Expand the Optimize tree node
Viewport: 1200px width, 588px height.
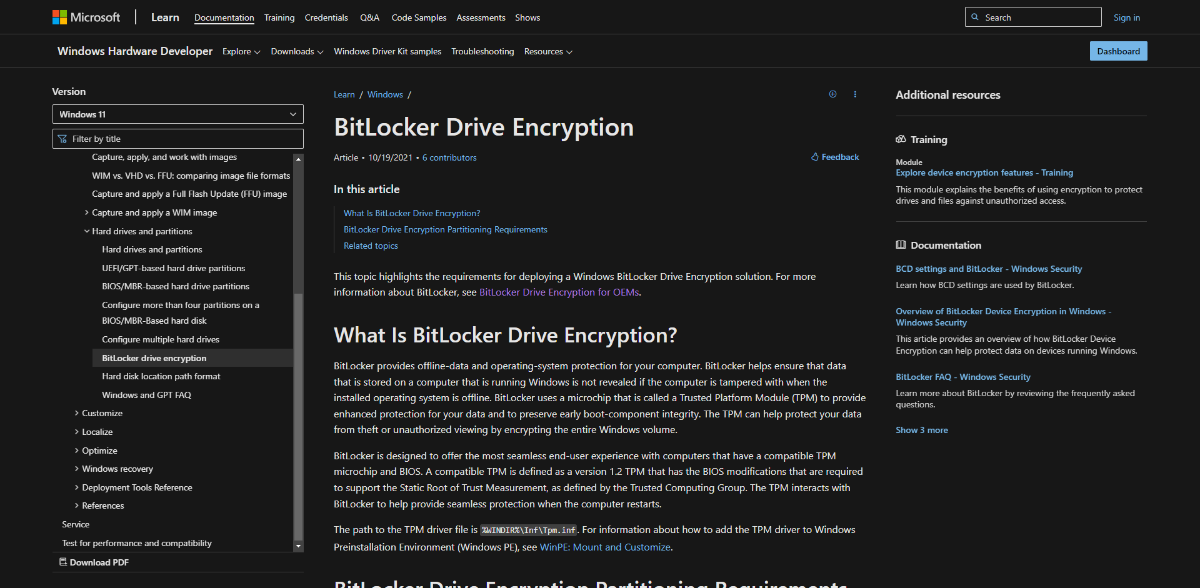pos(77,451)
